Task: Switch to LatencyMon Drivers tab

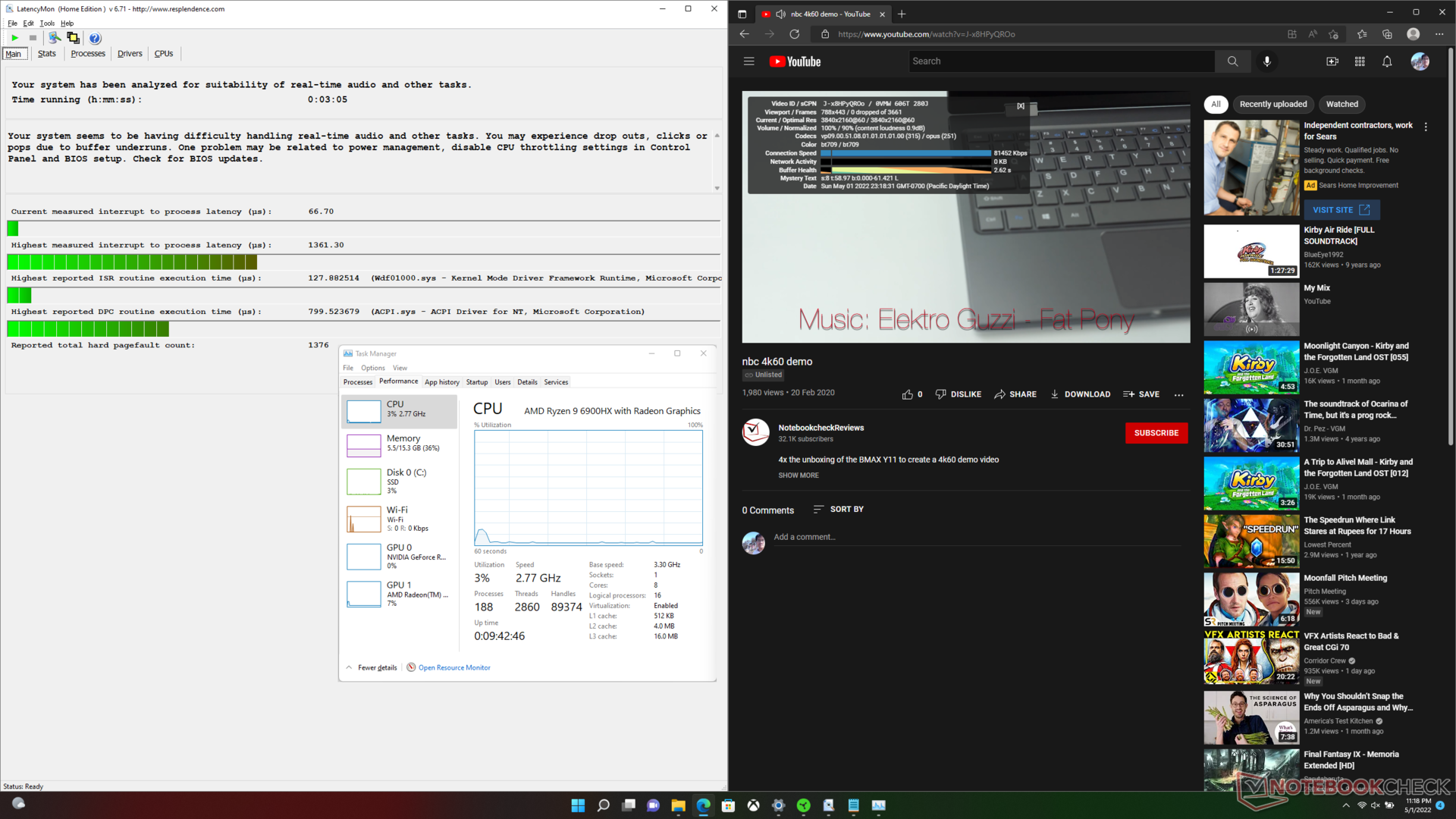Action: [130, 54]
